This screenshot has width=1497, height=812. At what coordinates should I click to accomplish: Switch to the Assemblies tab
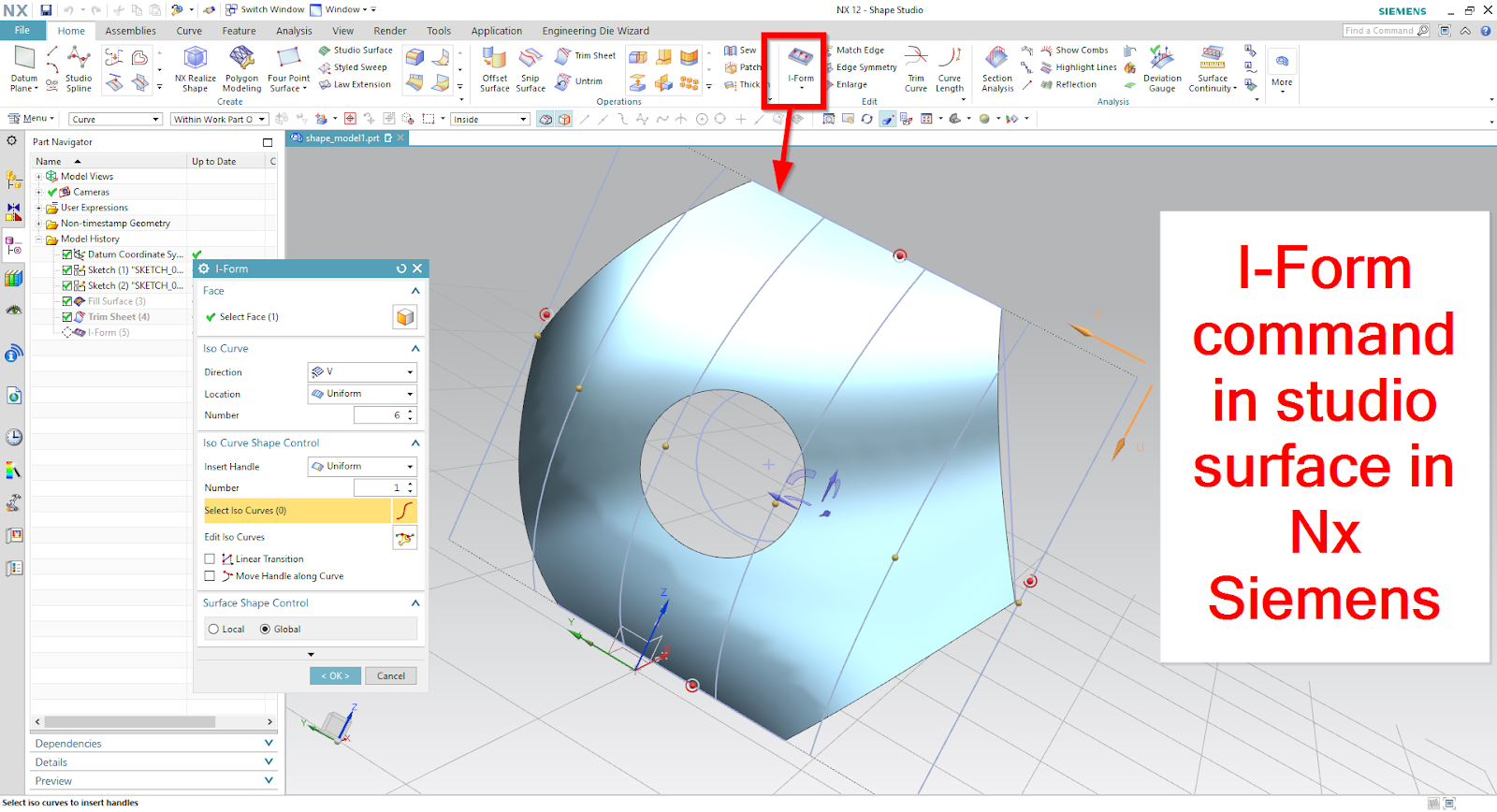(130, 31)
